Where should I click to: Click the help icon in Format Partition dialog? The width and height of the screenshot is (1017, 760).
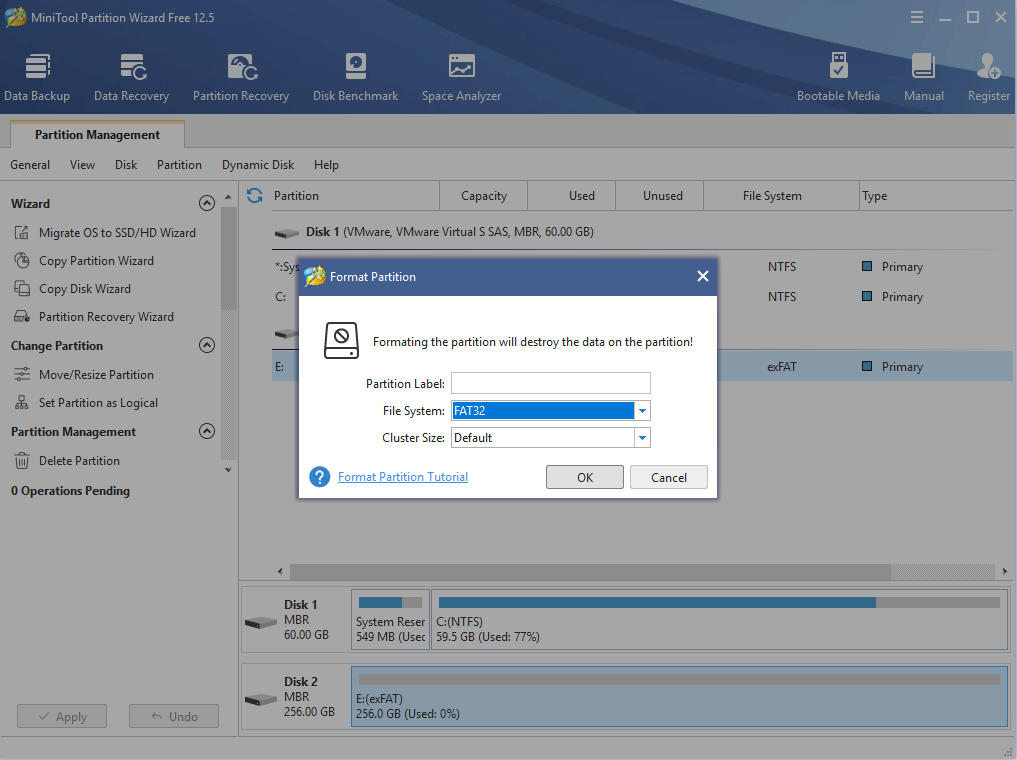(319, 477)
